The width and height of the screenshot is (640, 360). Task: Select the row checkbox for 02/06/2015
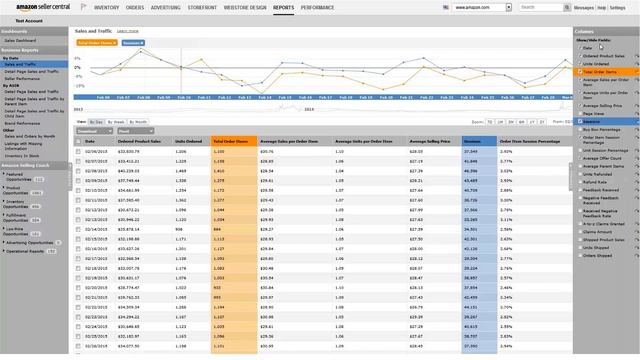coord(78,151)
